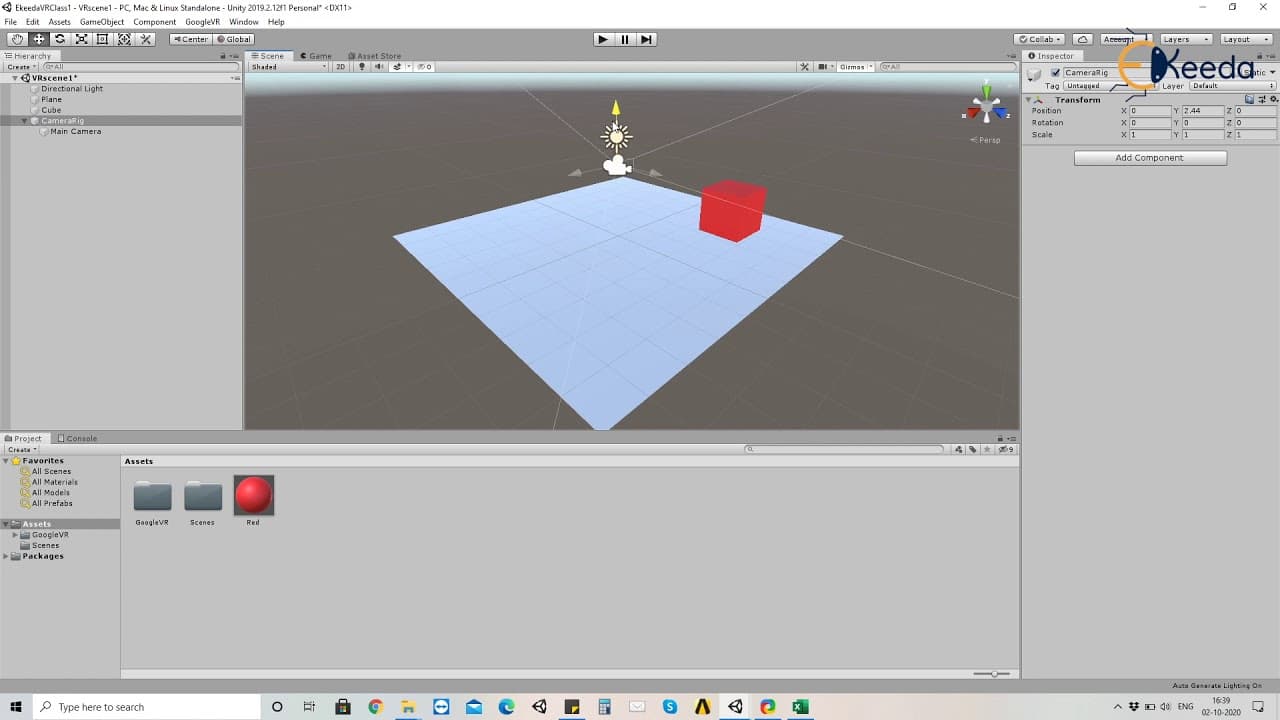The image size is (1280, 720).
Task: Open Excel from the taskbar
Action: tap(800, 707)
